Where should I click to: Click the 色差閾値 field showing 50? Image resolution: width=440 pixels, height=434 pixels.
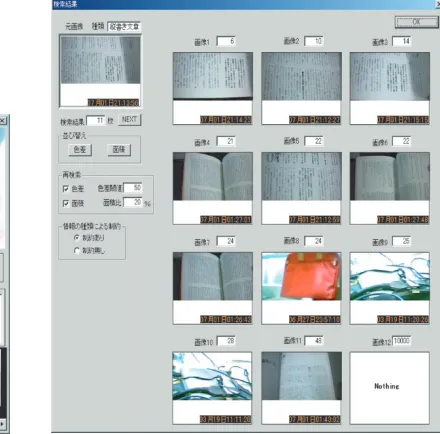(133, 188)
